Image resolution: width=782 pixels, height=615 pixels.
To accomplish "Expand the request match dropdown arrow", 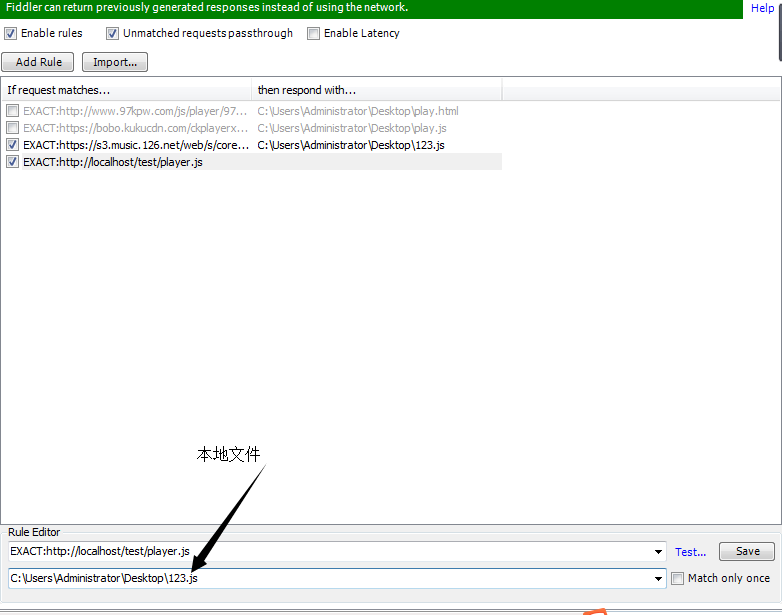I will click(658, 552).
